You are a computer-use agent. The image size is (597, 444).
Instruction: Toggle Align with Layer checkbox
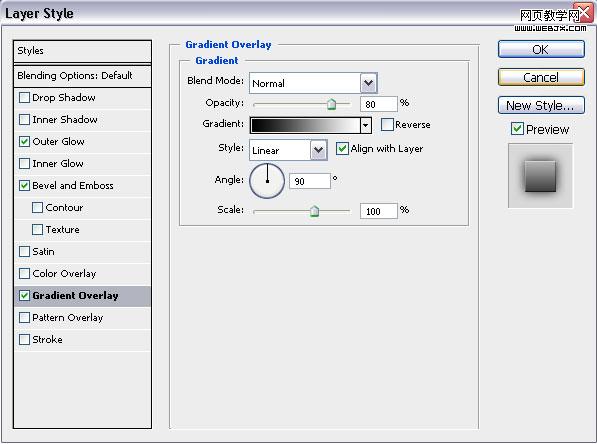pyautogui.click(x=342, y=149)
